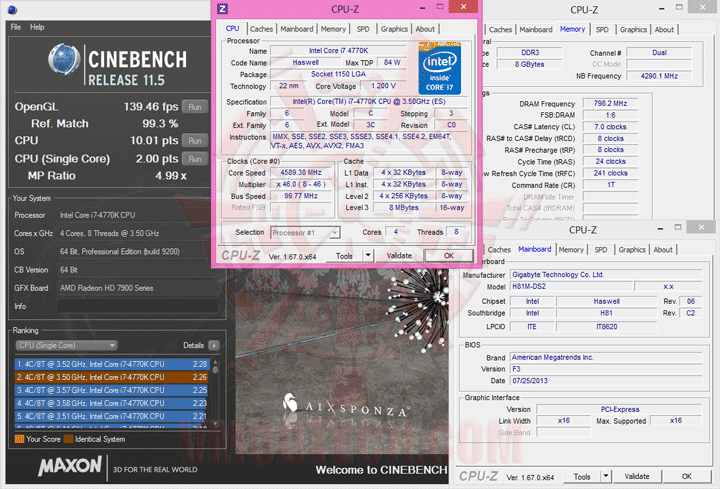Select the CPU tab in front CPU-Z

click(x=232, y=28)
